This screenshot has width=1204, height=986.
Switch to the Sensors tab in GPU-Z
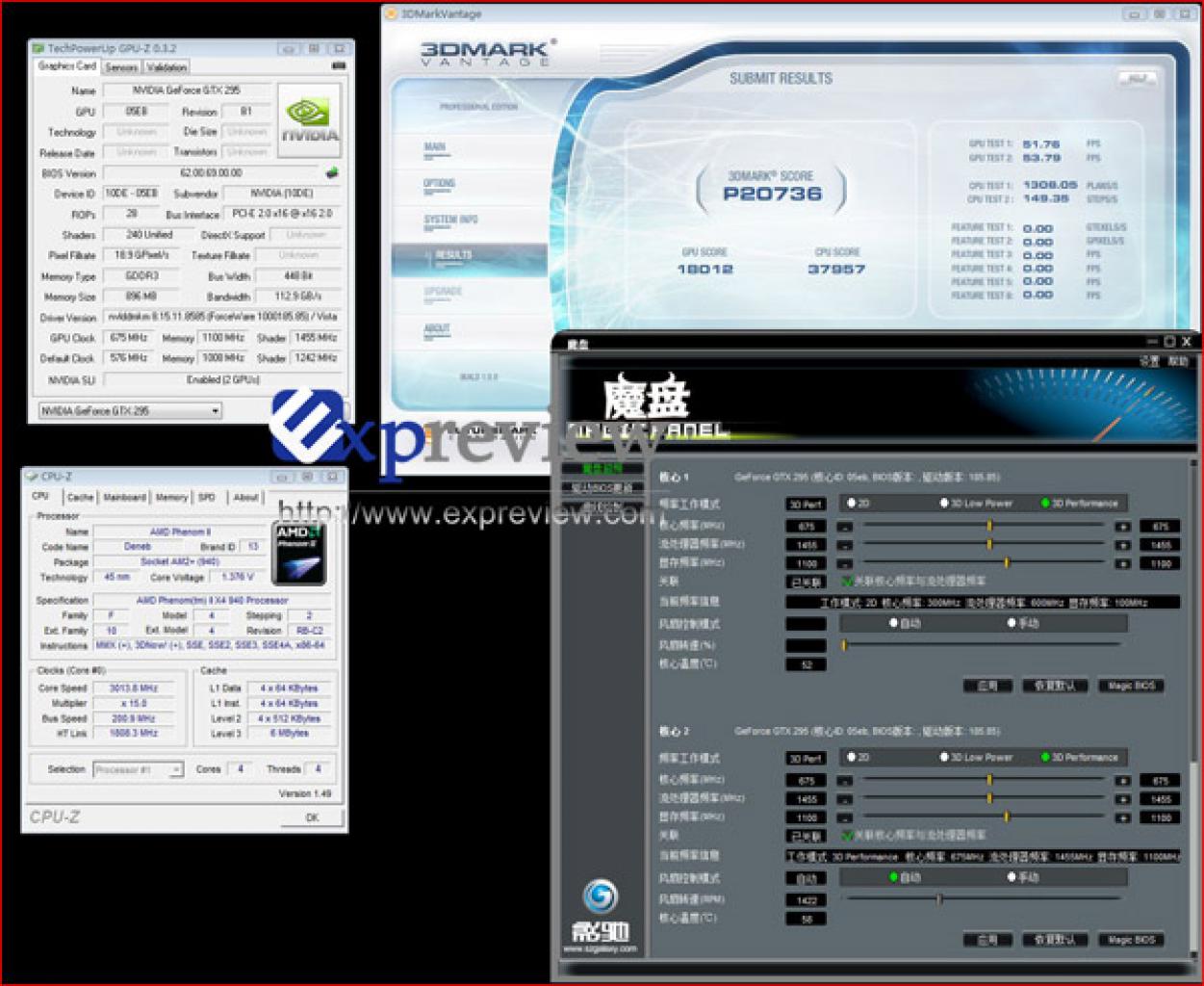pos(121,67)
